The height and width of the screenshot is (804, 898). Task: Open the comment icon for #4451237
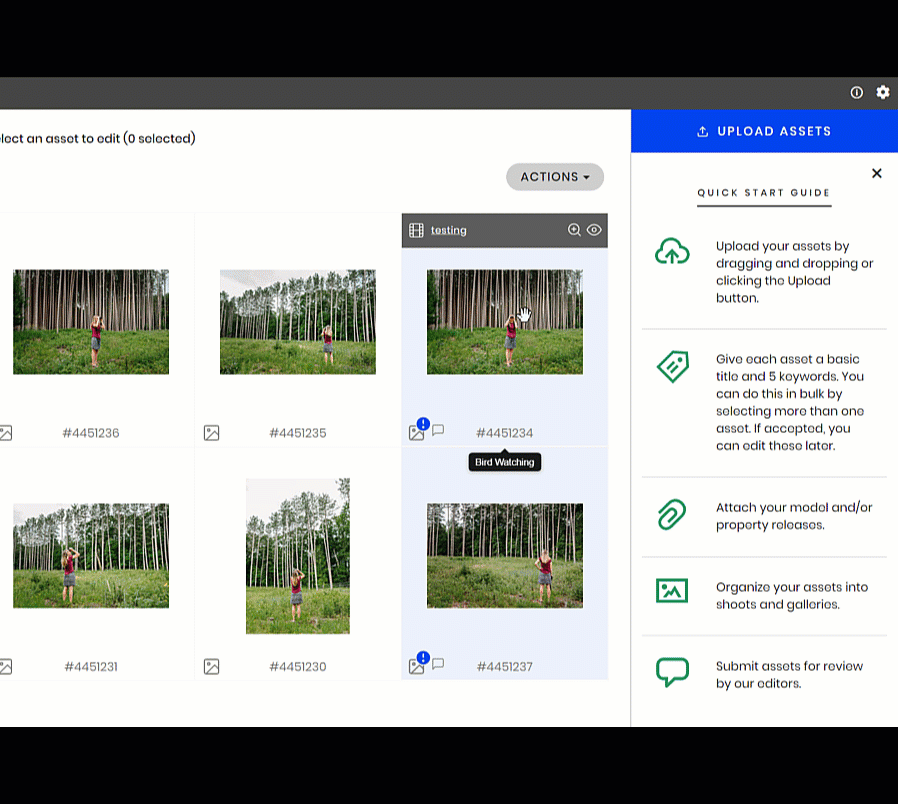click(x=438, y=664)
